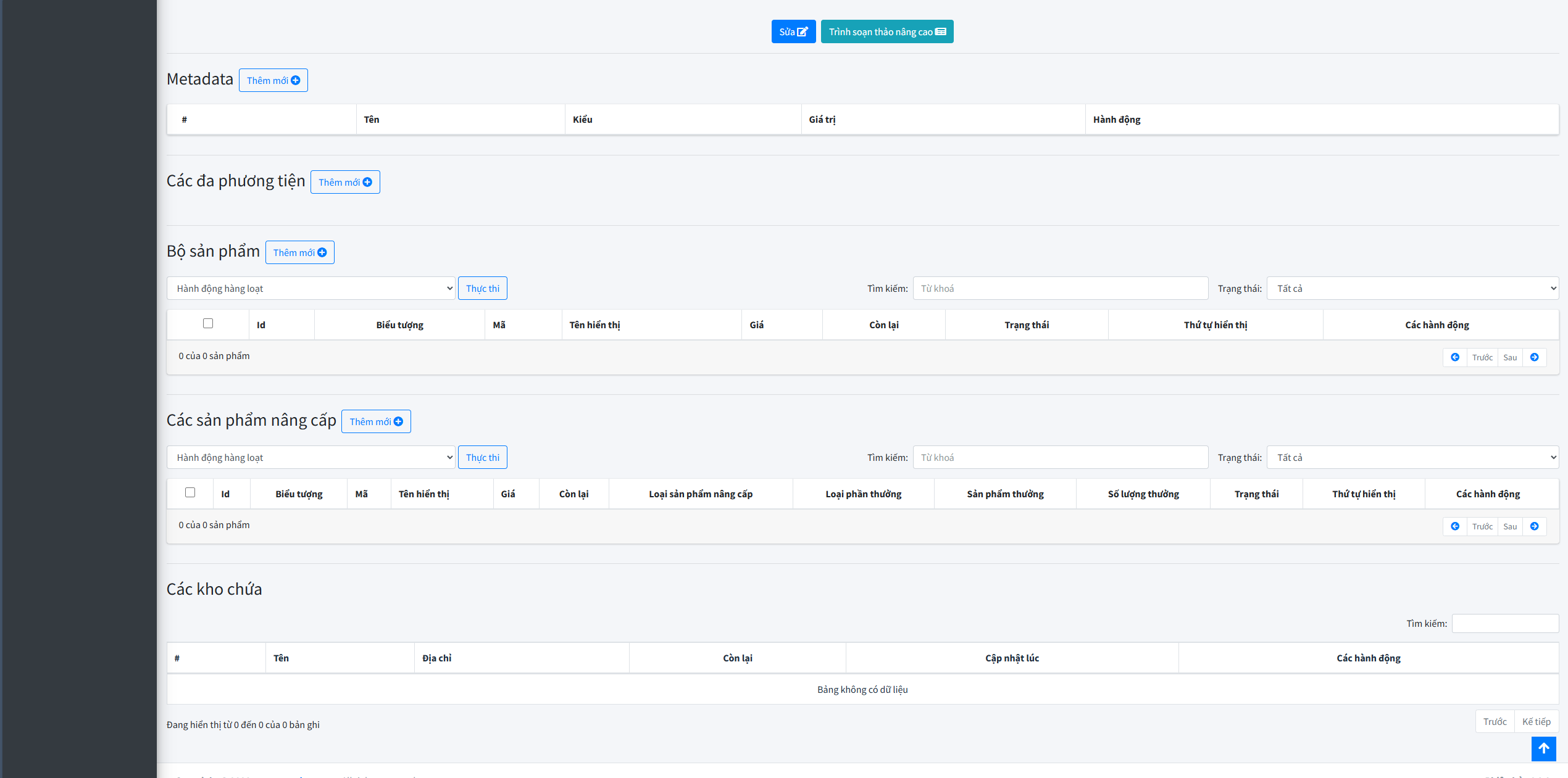Click the Sửa edit pencil button
1568x778 pixels.
click(x=793, y=31)
